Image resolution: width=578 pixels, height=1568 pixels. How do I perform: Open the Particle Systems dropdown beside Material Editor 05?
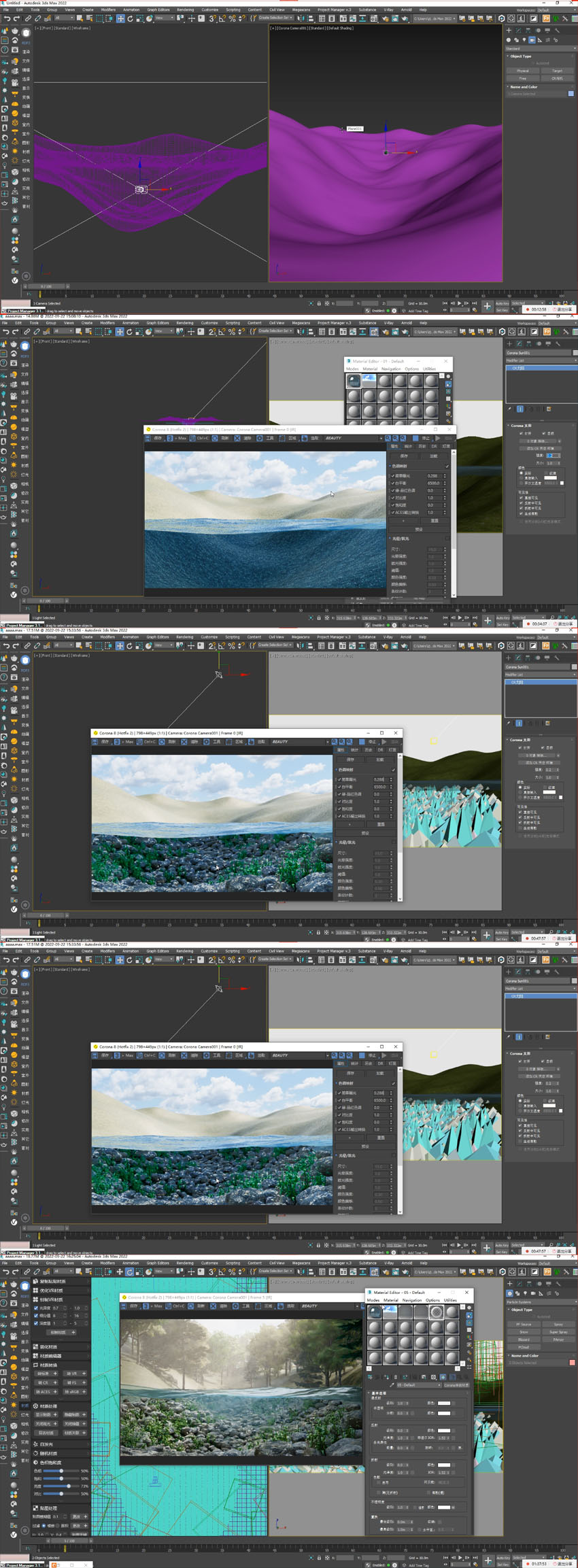click(x=541, y=1302)
